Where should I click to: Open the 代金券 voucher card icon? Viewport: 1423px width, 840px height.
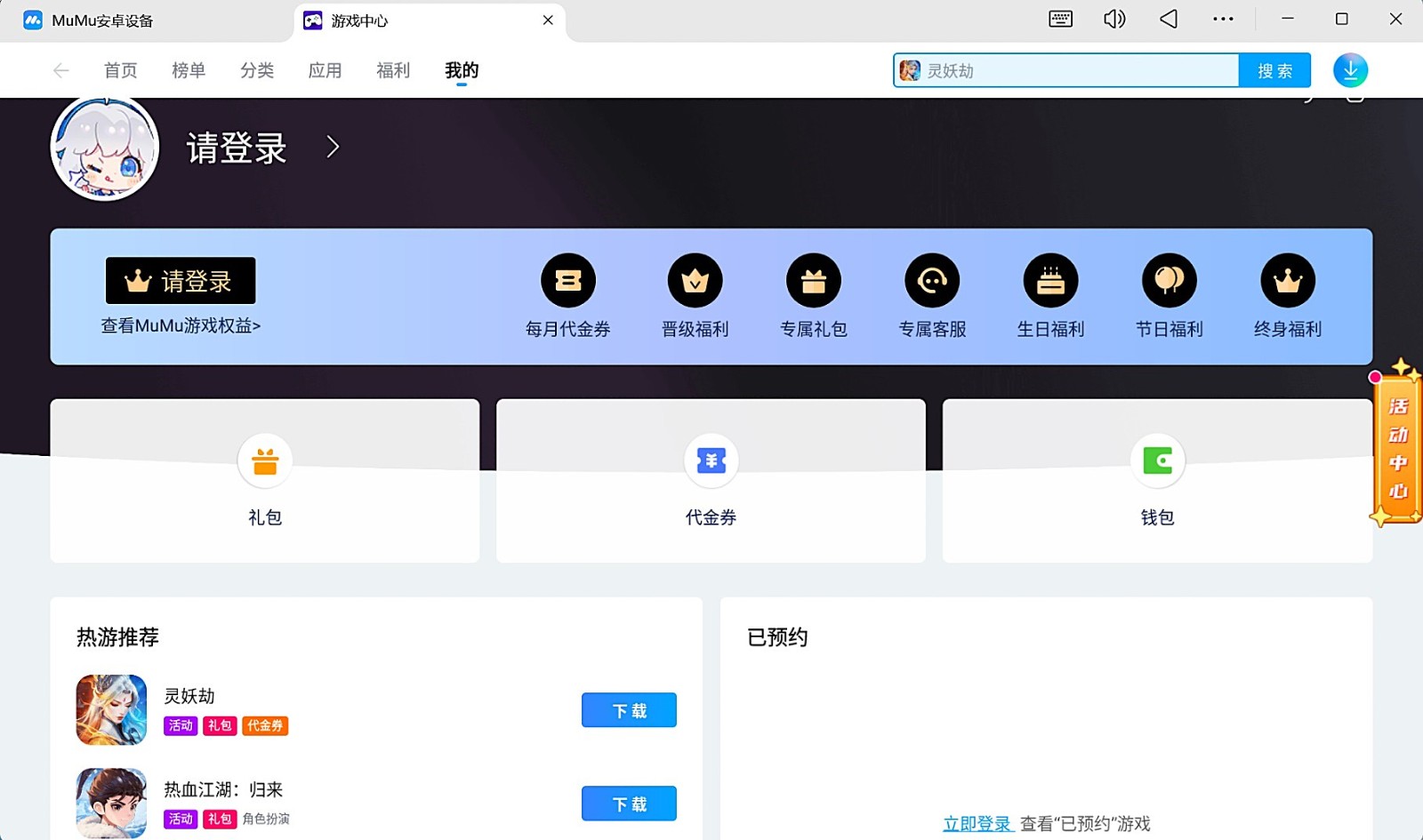(711, 461)
